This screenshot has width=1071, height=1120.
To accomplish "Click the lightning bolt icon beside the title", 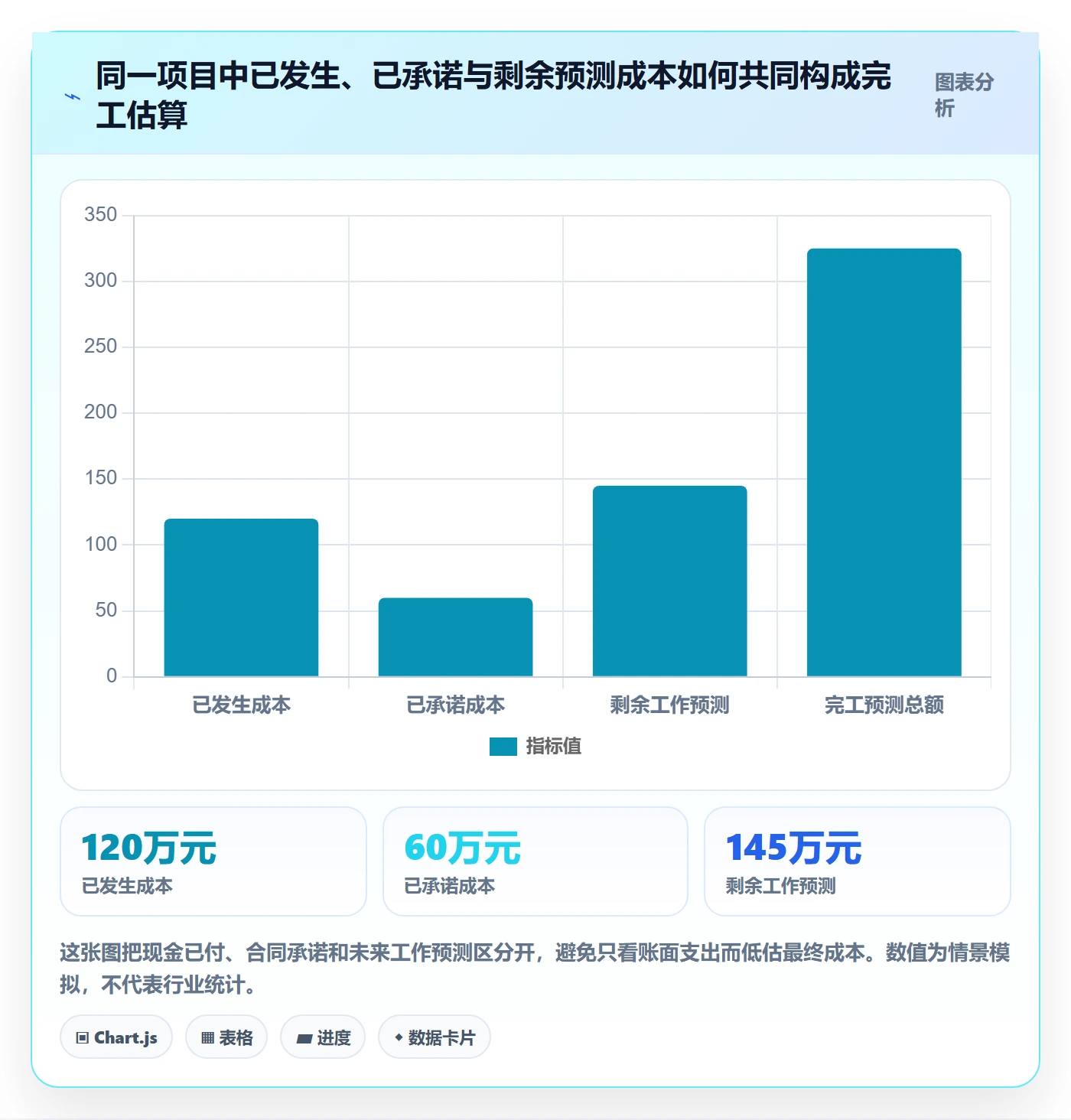I will click(73, 97).
